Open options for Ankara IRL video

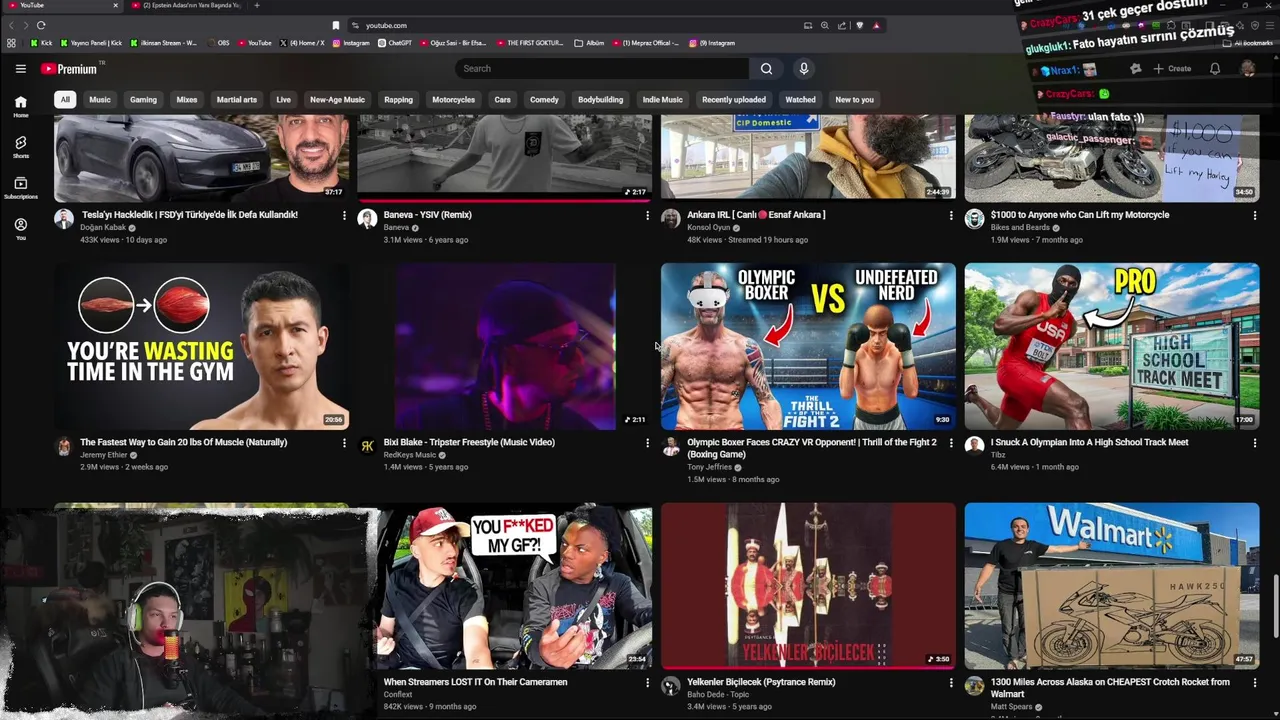[951, 215]
